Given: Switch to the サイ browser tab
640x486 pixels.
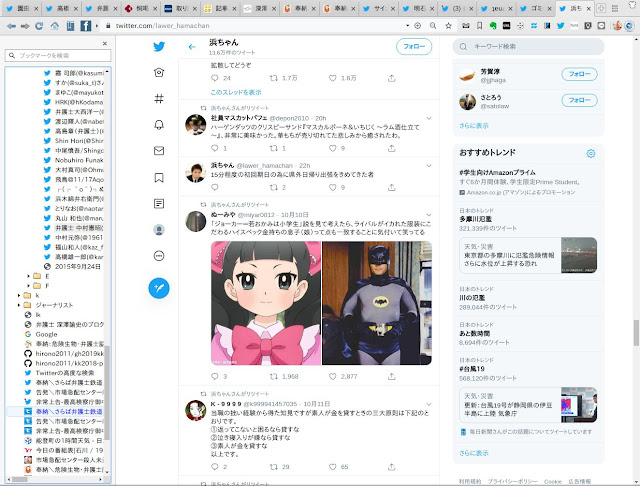Looking at the screenshot, I should coord(378,8).
